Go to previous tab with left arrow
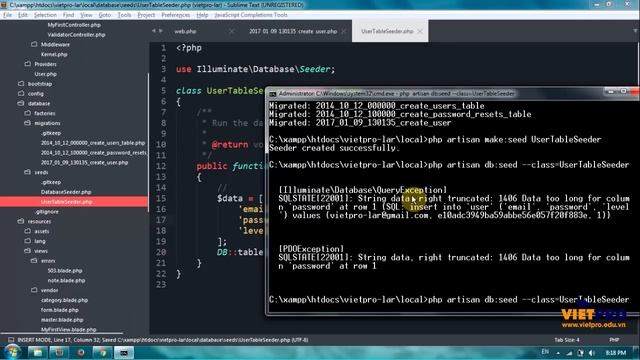This screenshot has width=640, height=360. click(153, 31)
